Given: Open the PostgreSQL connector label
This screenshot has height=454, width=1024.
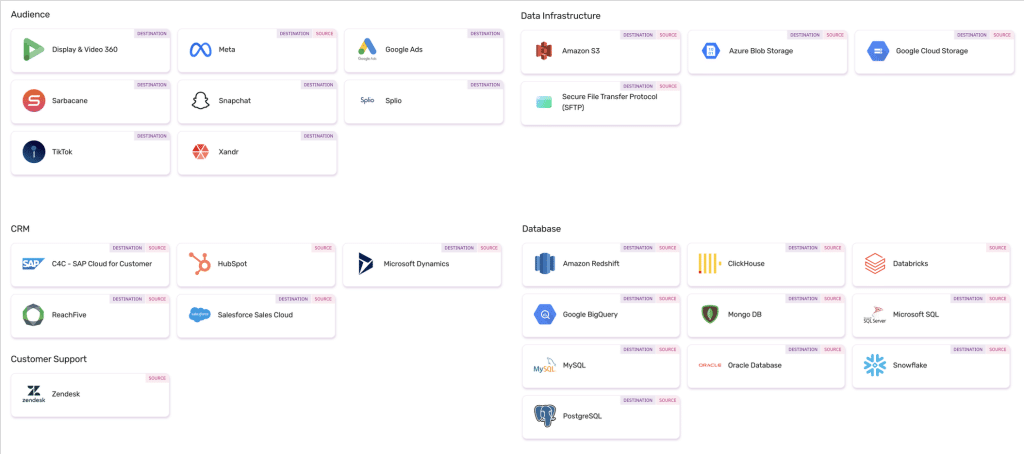Looking at the screenshot, I should click(x=583, y=416).
